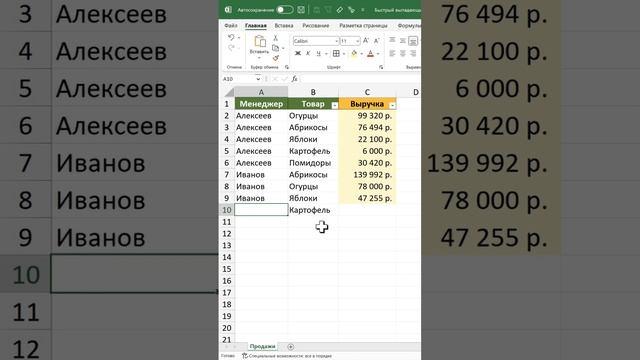Toggle Italic formatting (К)
640x360 pixels.
308,53
